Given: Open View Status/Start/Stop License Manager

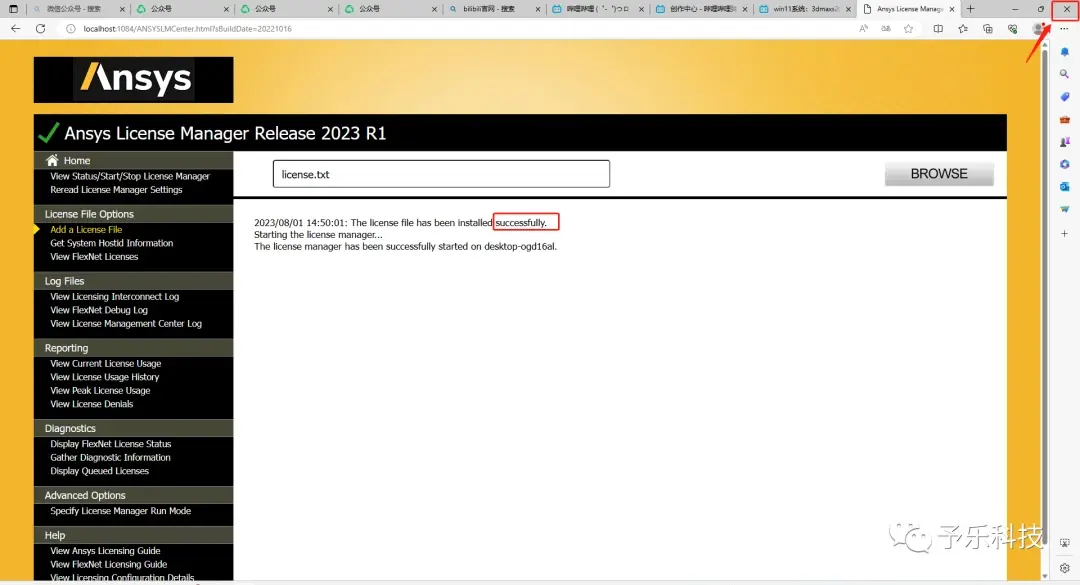Looking at the screenshot, I should click(x=129, y=176).
